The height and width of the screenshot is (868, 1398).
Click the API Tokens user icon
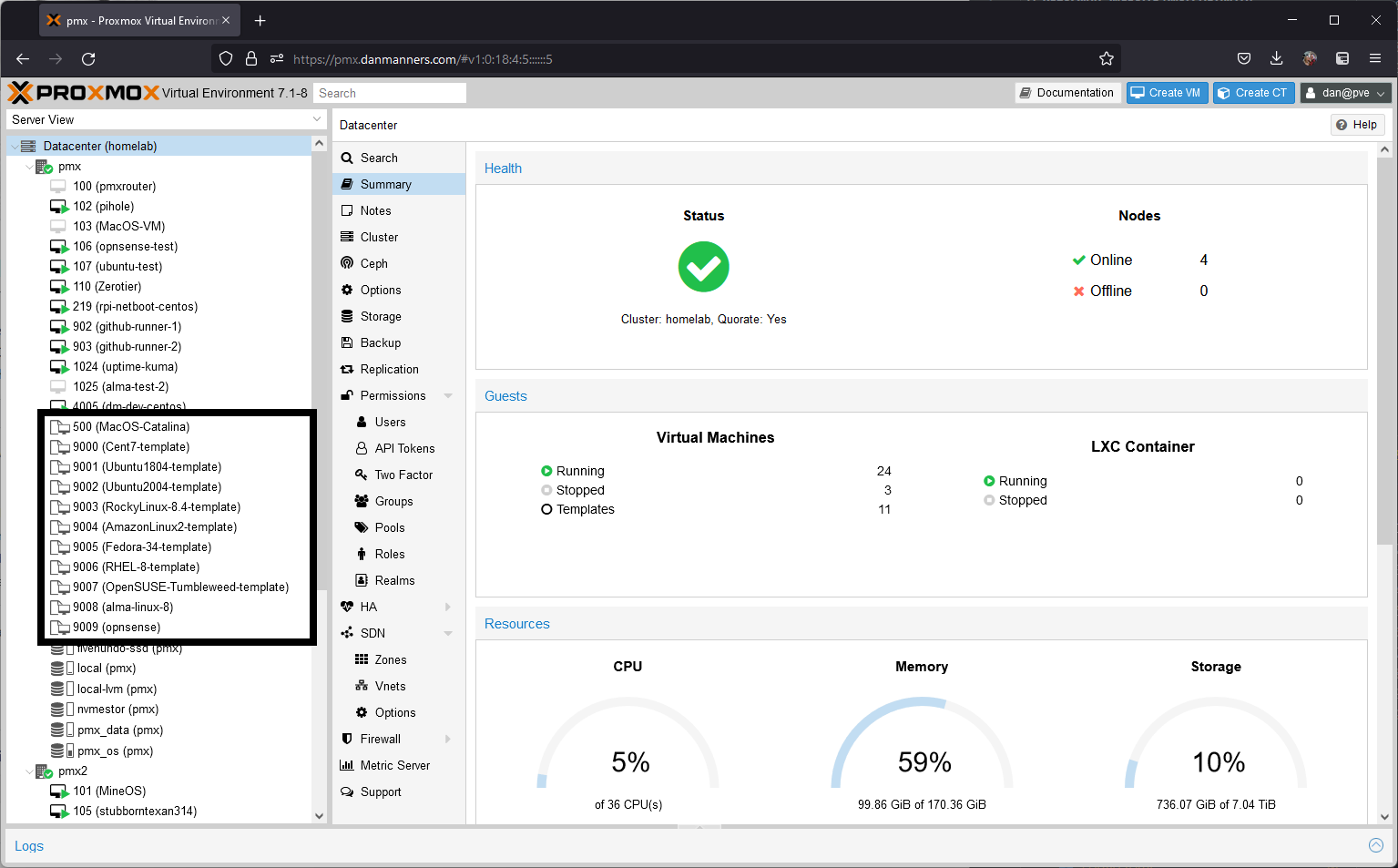point(362,448)
